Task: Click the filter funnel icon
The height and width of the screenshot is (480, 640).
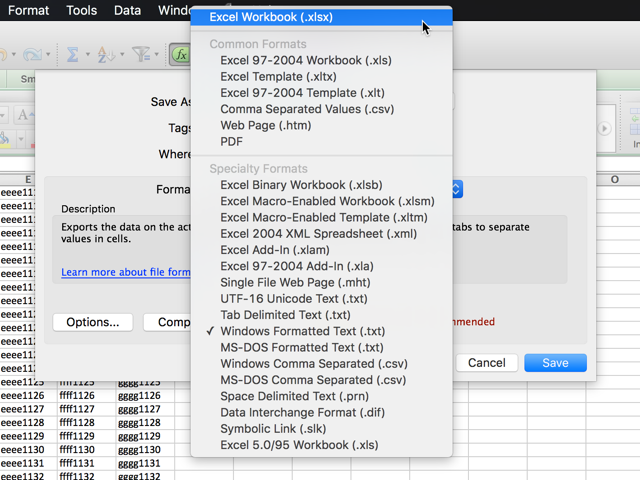Action: point(140,54)
